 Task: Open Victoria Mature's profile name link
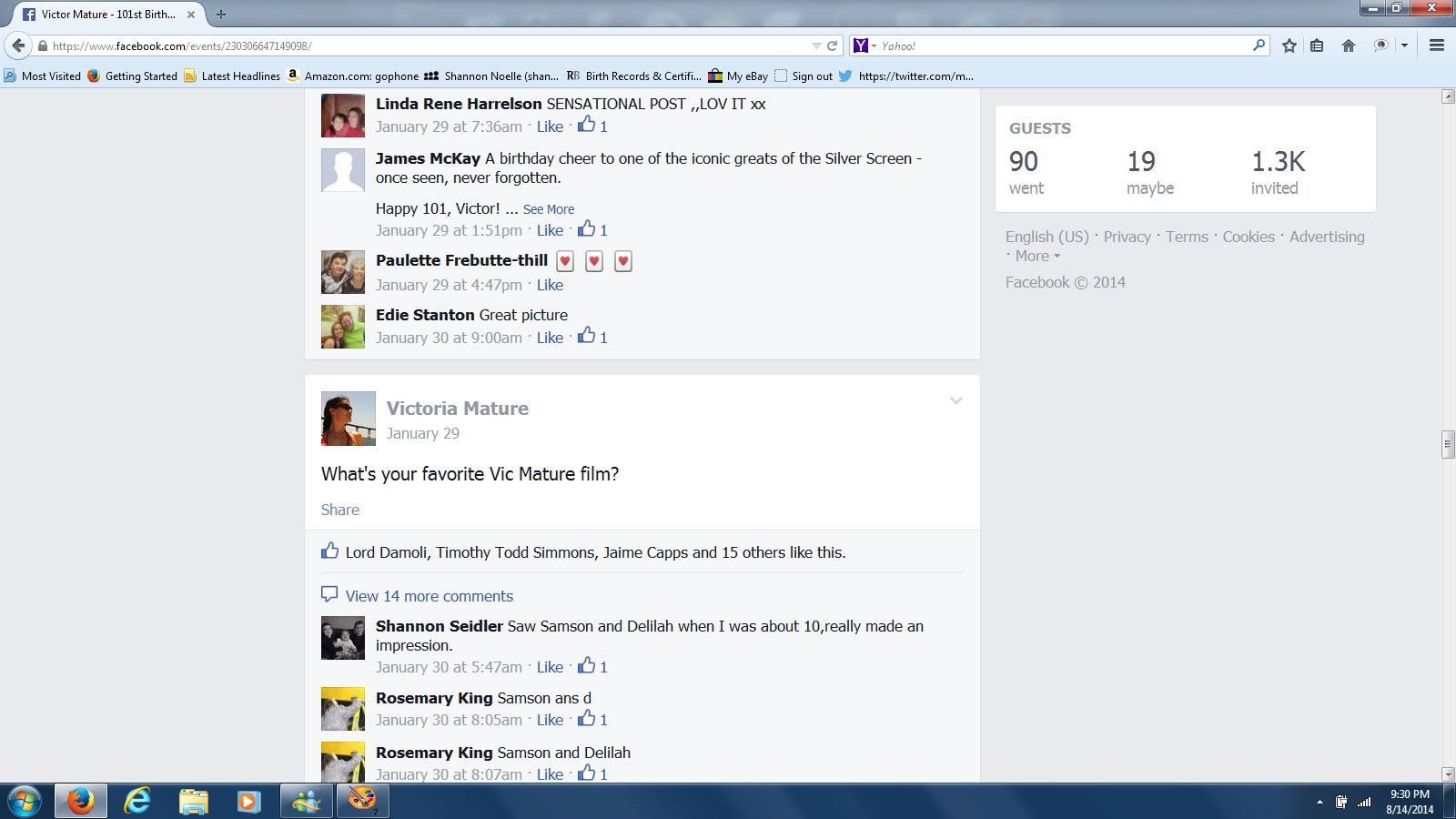(x=458, y=409)
